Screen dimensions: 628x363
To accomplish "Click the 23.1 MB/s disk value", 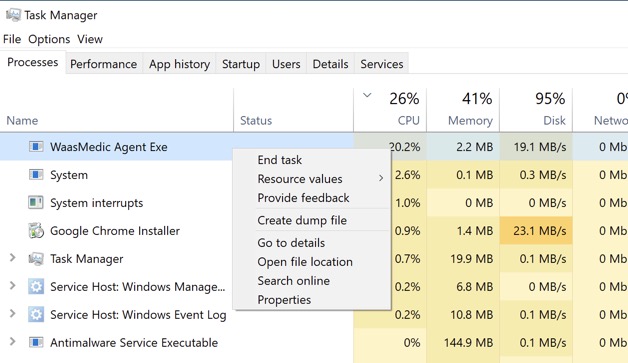I will click(x=540, y=231).
